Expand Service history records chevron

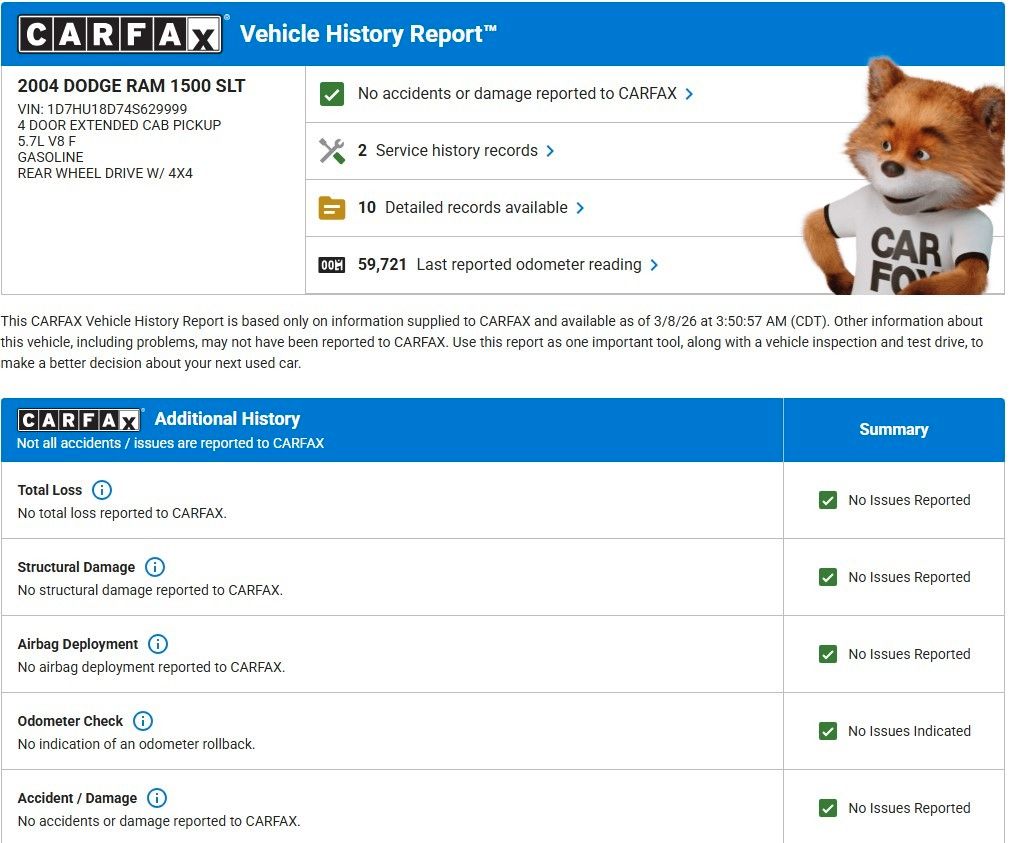(551, 151)
